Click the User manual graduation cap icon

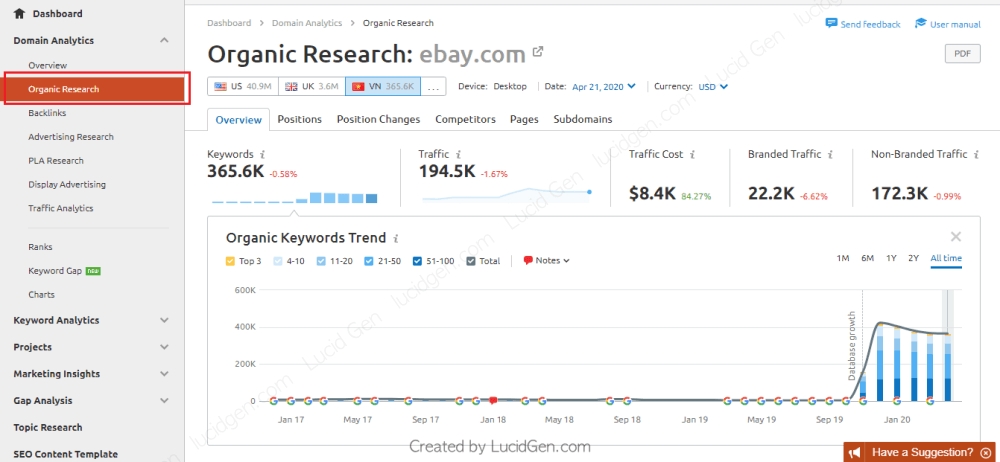click(x=920, y=23)
